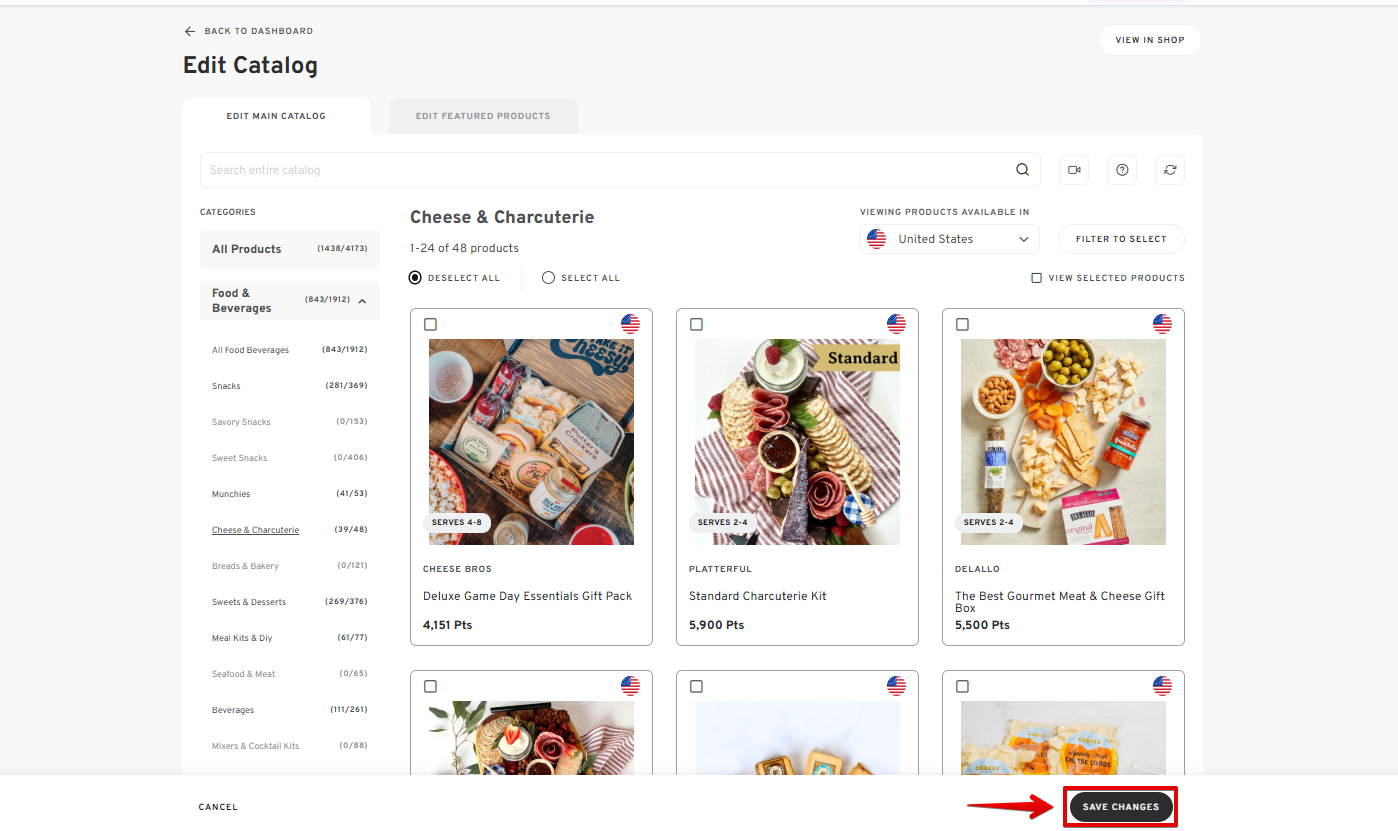Enable View Selected Products checkbox

click(1037, 278)
